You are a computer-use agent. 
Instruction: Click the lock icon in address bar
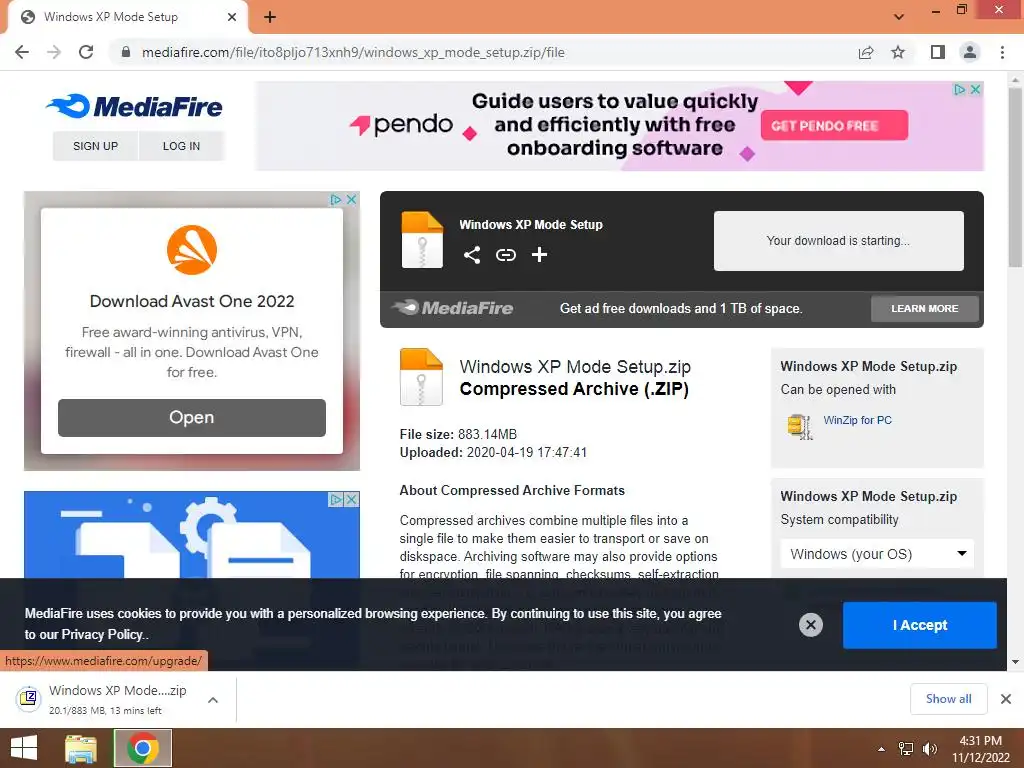(126, 52)
